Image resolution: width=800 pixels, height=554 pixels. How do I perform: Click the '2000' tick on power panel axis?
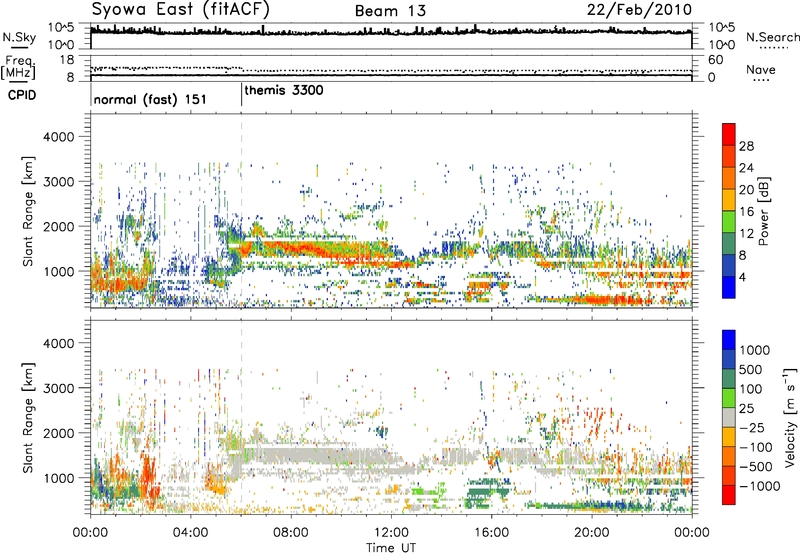coord(58,226)
